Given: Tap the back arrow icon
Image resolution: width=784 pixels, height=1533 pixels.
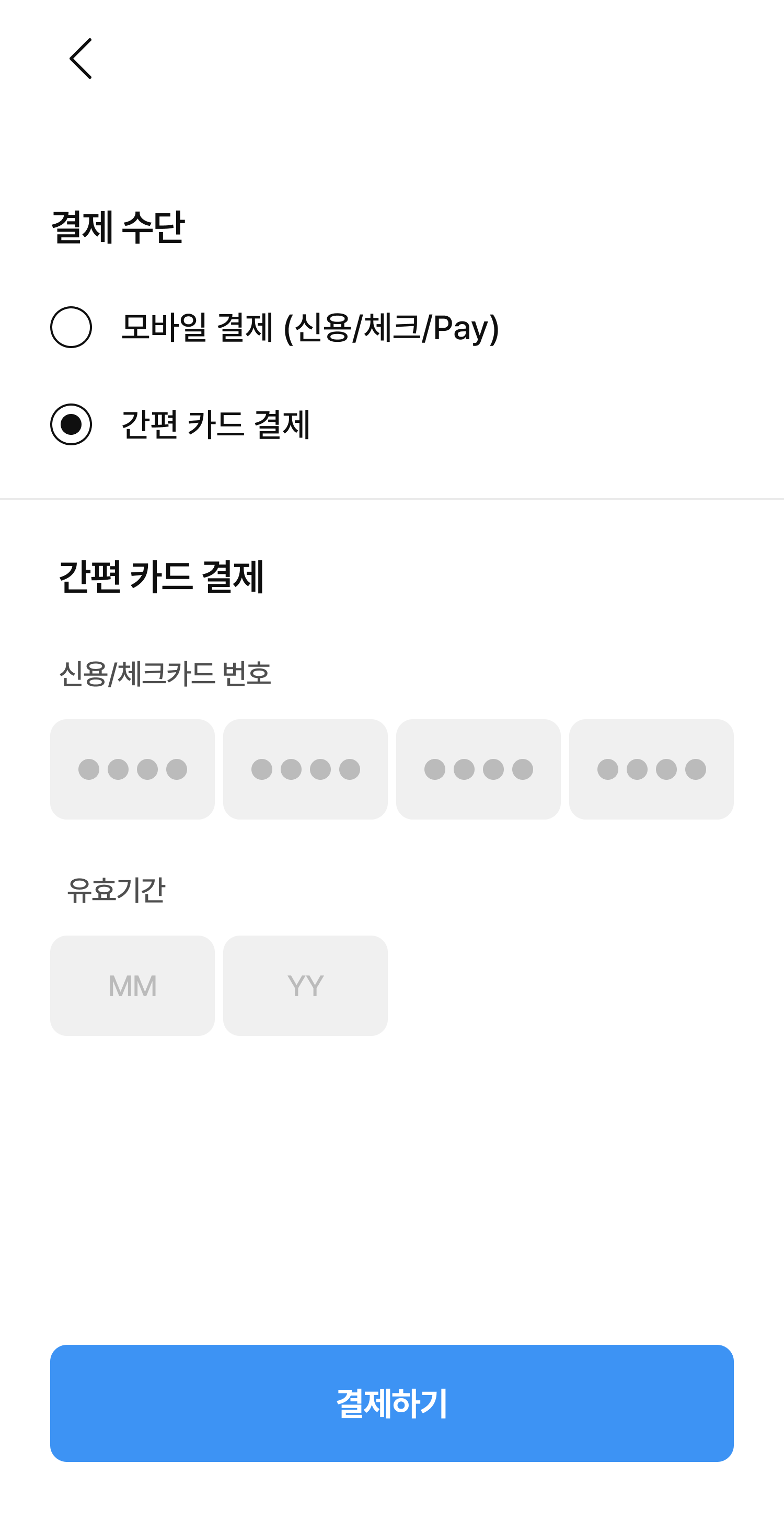Looking at the screenshot, I should tap(81, 59).
